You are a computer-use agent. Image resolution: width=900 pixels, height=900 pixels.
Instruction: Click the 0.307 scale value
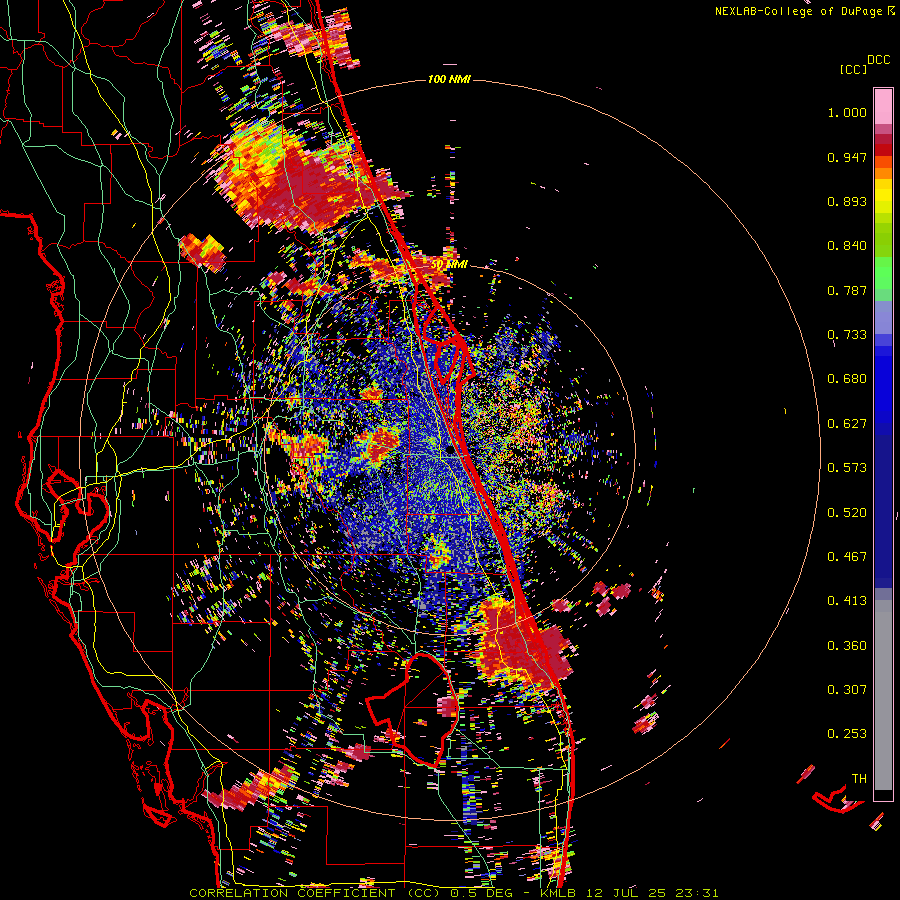click(x=847, y=690)
